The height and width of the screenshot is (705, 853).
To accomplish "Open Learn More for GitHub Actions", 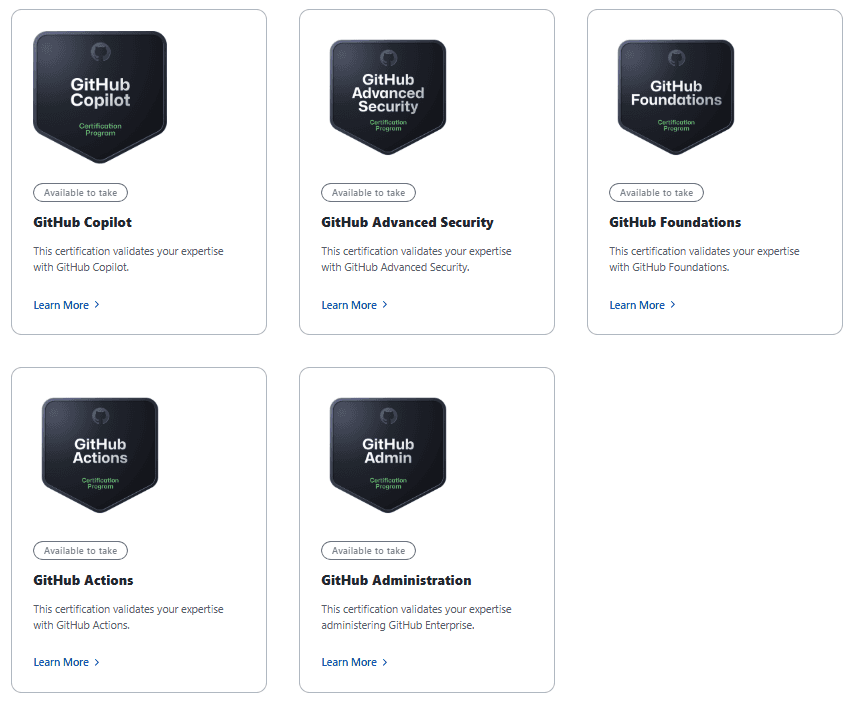I will click(61, 662).
